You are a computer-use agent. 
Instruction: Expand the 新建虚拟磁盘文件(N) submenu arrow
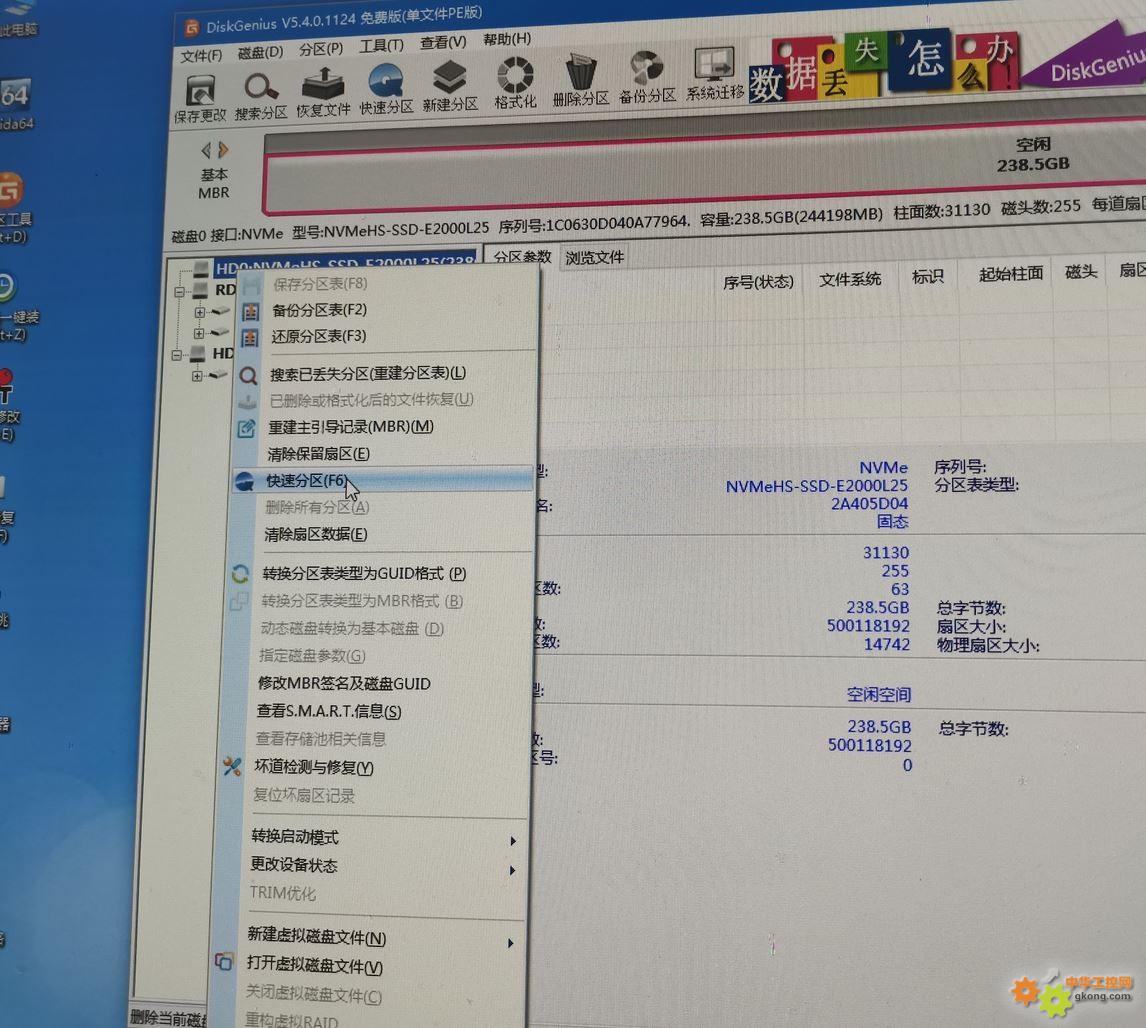[x=509, y=943]
